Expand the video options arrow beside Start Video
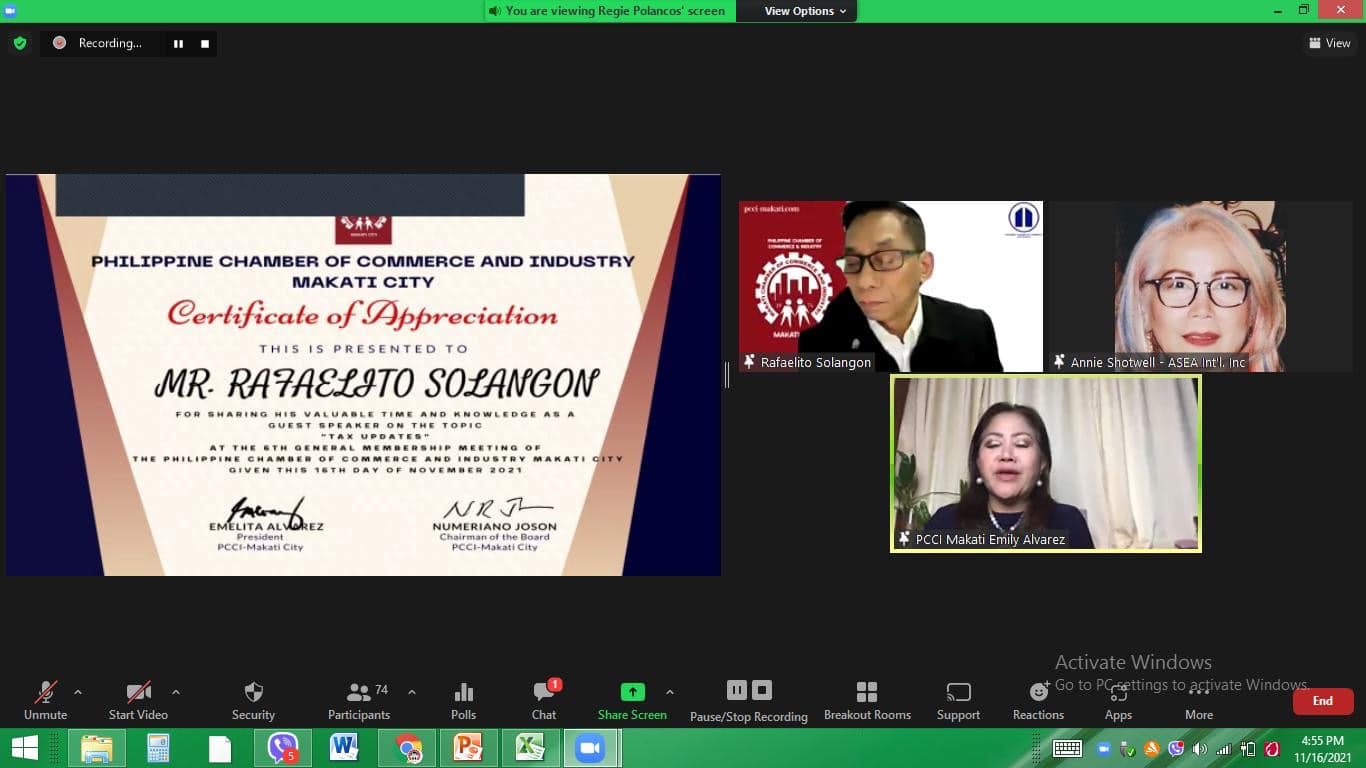Screen dimensions: 1366x768 click(176, 692)
